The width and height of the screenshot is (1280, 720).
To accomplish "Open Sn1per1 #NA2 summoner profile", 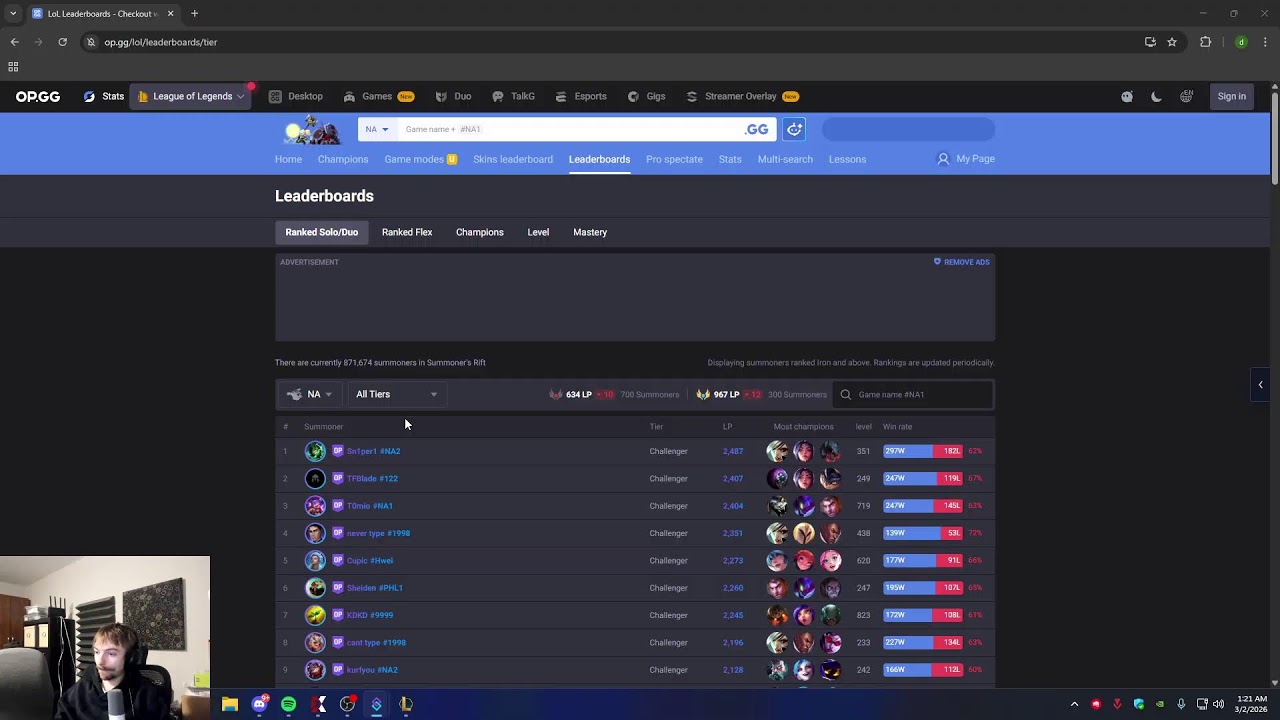I will click(373, 451).
